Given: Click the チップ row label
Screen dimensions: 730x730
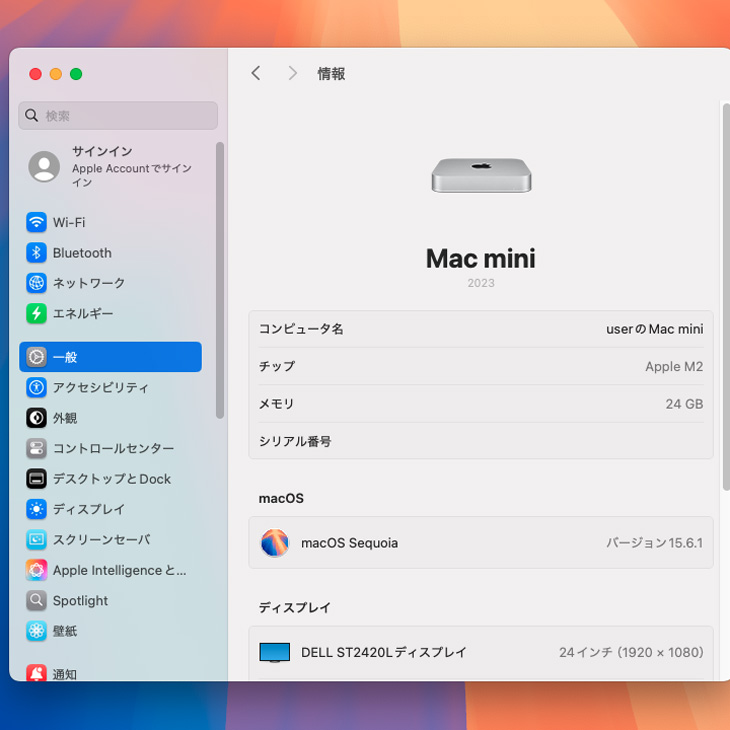Looking at the screenshot, I should (277, 366).
